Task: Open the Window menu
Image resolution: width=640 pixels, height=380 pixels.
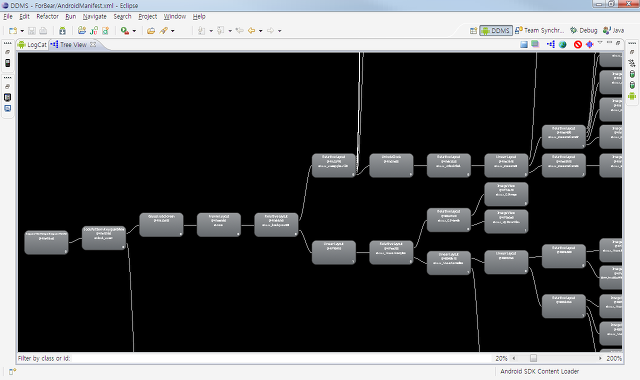Action: [x=175, y=17]
